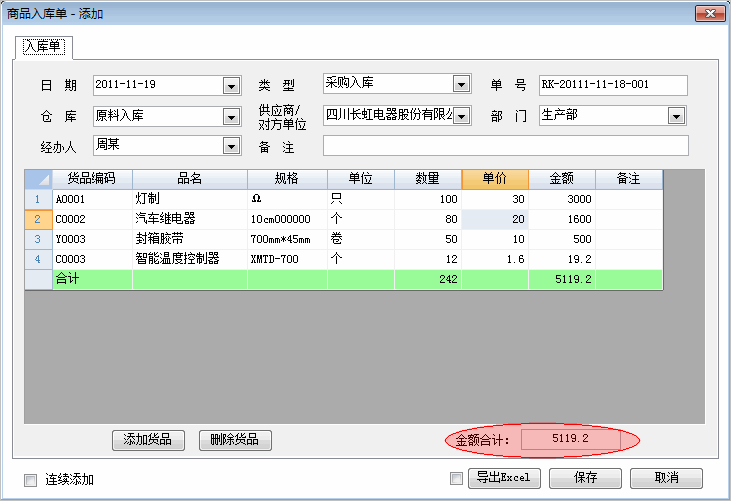Enable the 连续添加 checkbox
This screenshot has height=501, width=731.
tap(30, 479)
